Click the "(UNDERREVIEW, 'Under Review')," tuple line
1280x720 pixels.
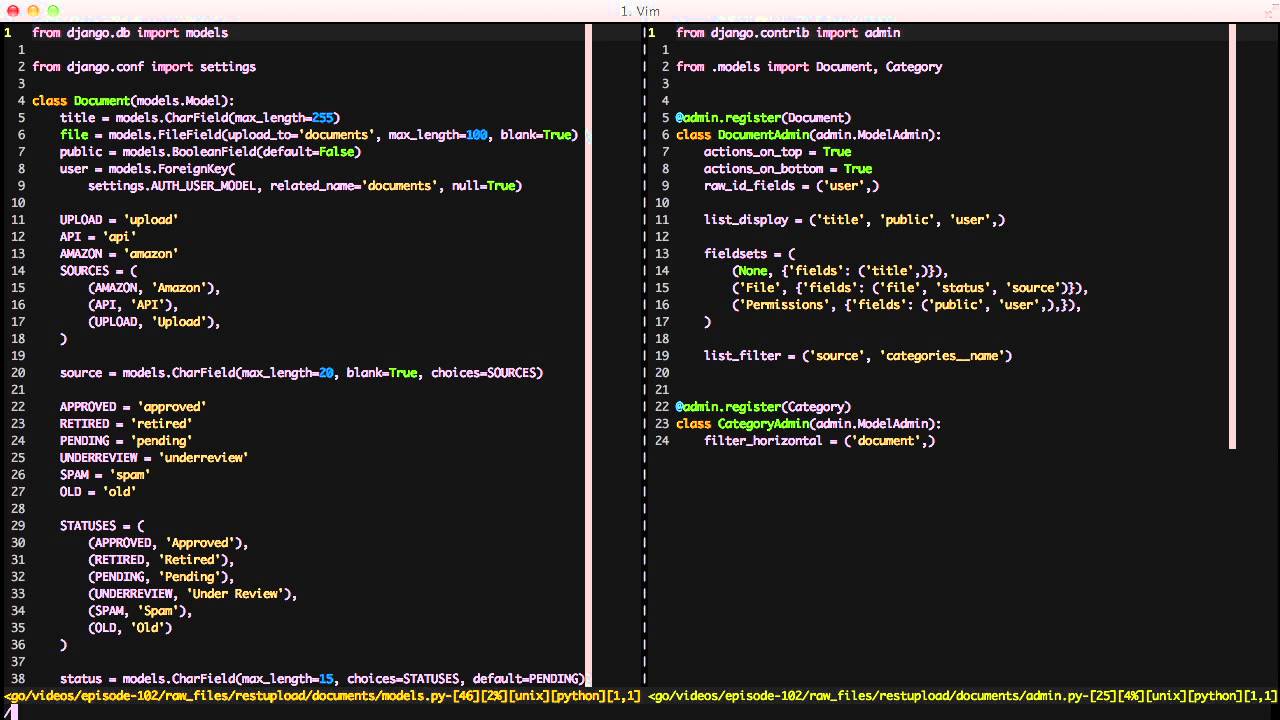pos(193,594)
